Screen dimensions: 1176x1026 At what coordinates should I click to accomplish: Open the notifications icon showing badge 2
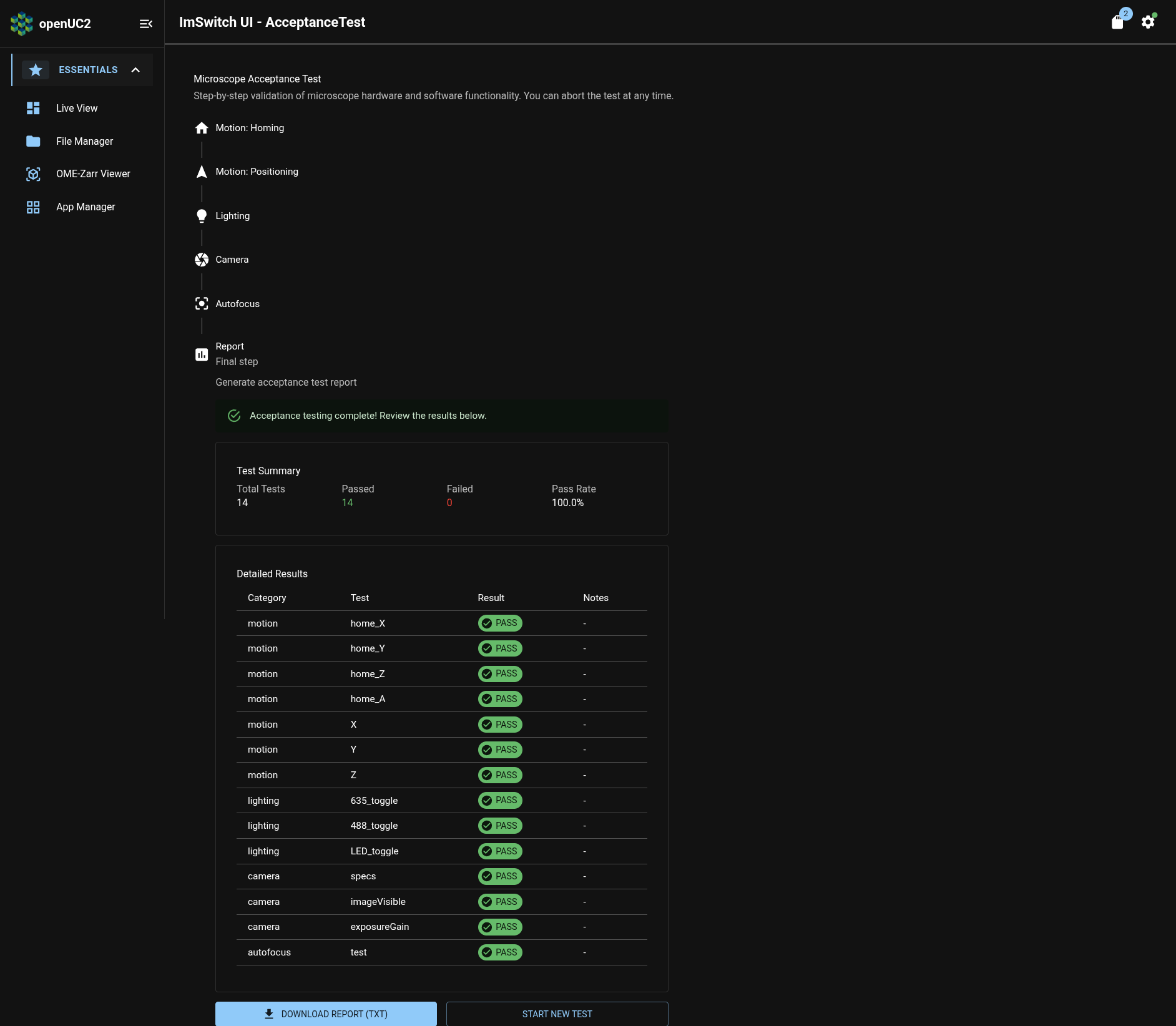1119,22
